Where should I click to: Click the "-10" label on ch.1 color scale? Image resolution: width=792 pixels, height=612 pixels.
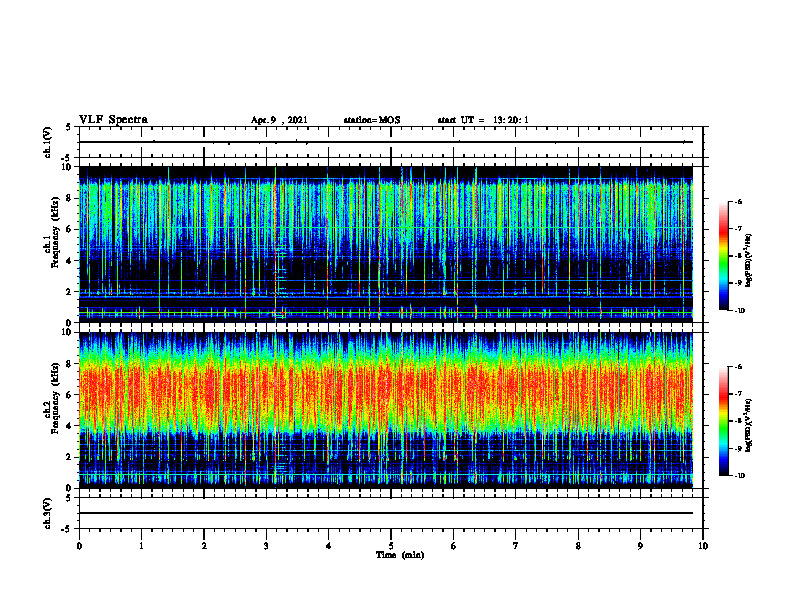740,311
